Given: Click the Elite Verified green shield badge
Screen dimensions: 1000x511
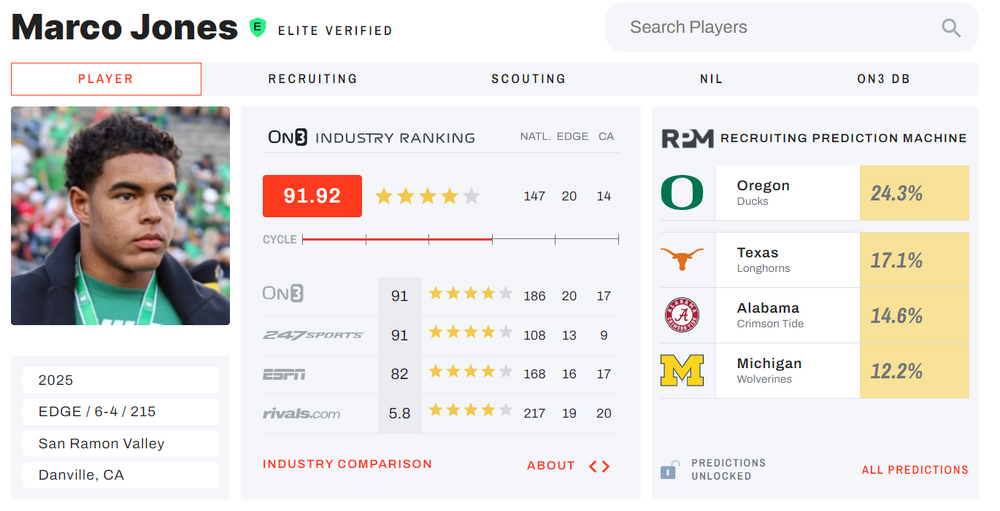Looking at the screenshot, I should click(258, 28).
